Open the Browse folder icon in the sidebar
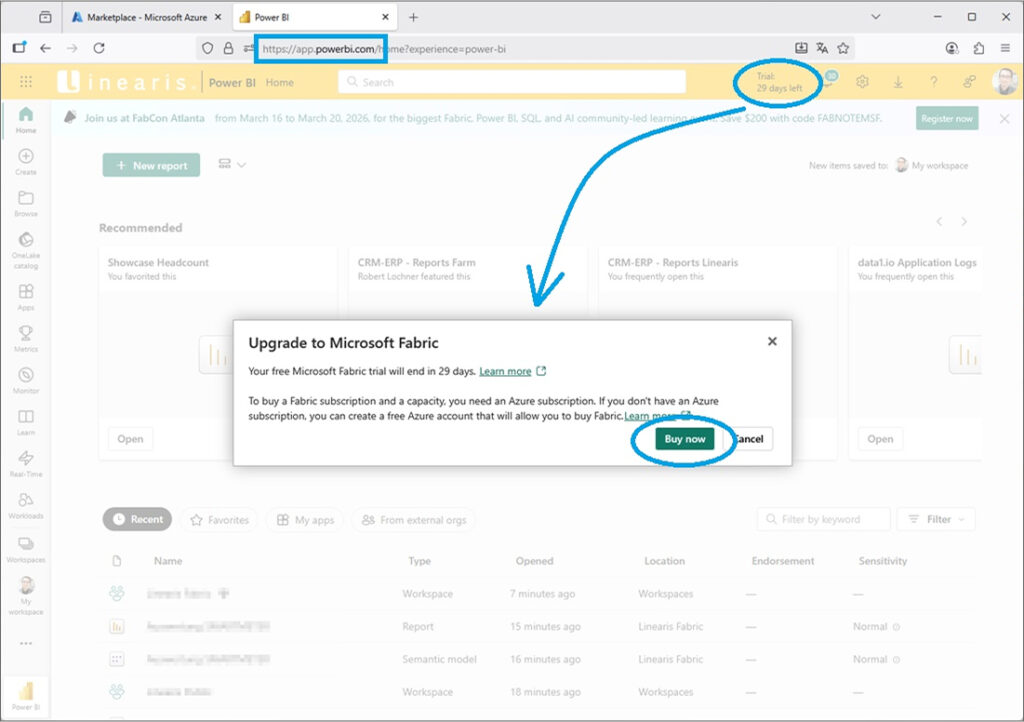 pyautogui.click(x=26, y=203)
